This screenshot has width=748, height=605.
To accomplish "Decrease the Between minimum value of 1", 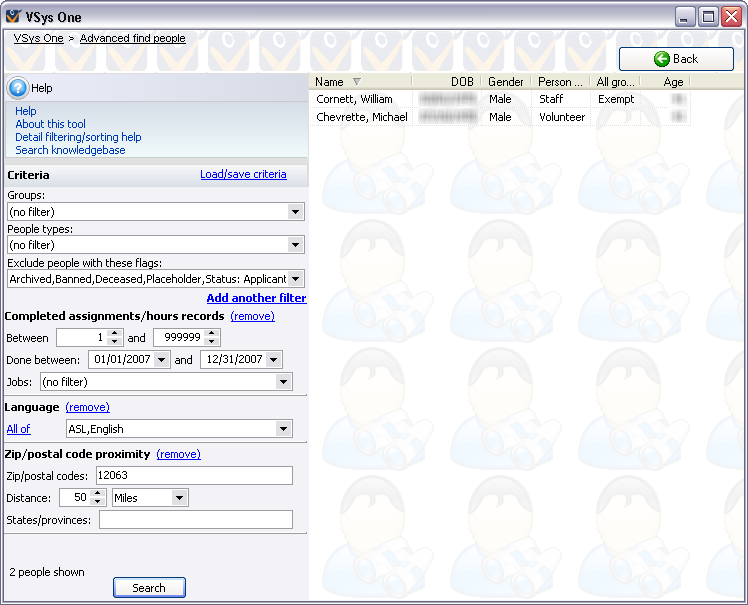I will pos(114,341).
